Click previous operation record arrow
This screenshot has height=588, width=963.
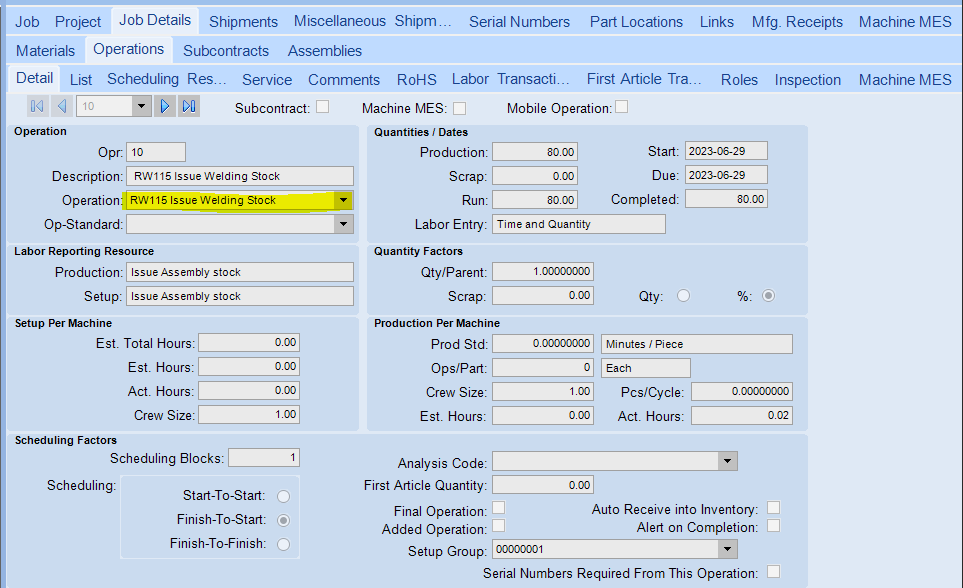62,106
